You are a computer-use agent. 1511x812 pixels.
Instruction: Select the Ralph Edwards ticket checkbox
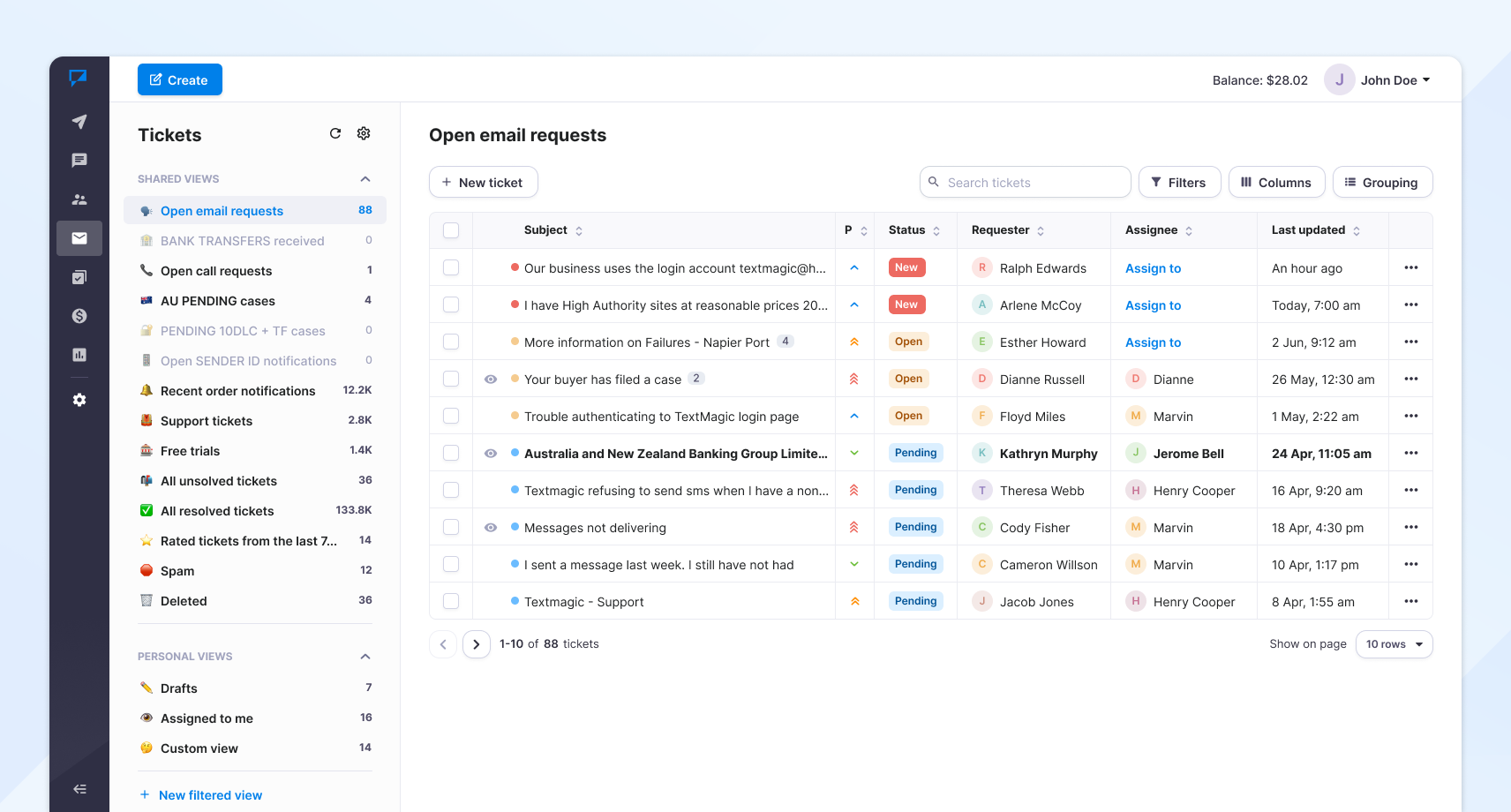point(451,267)
